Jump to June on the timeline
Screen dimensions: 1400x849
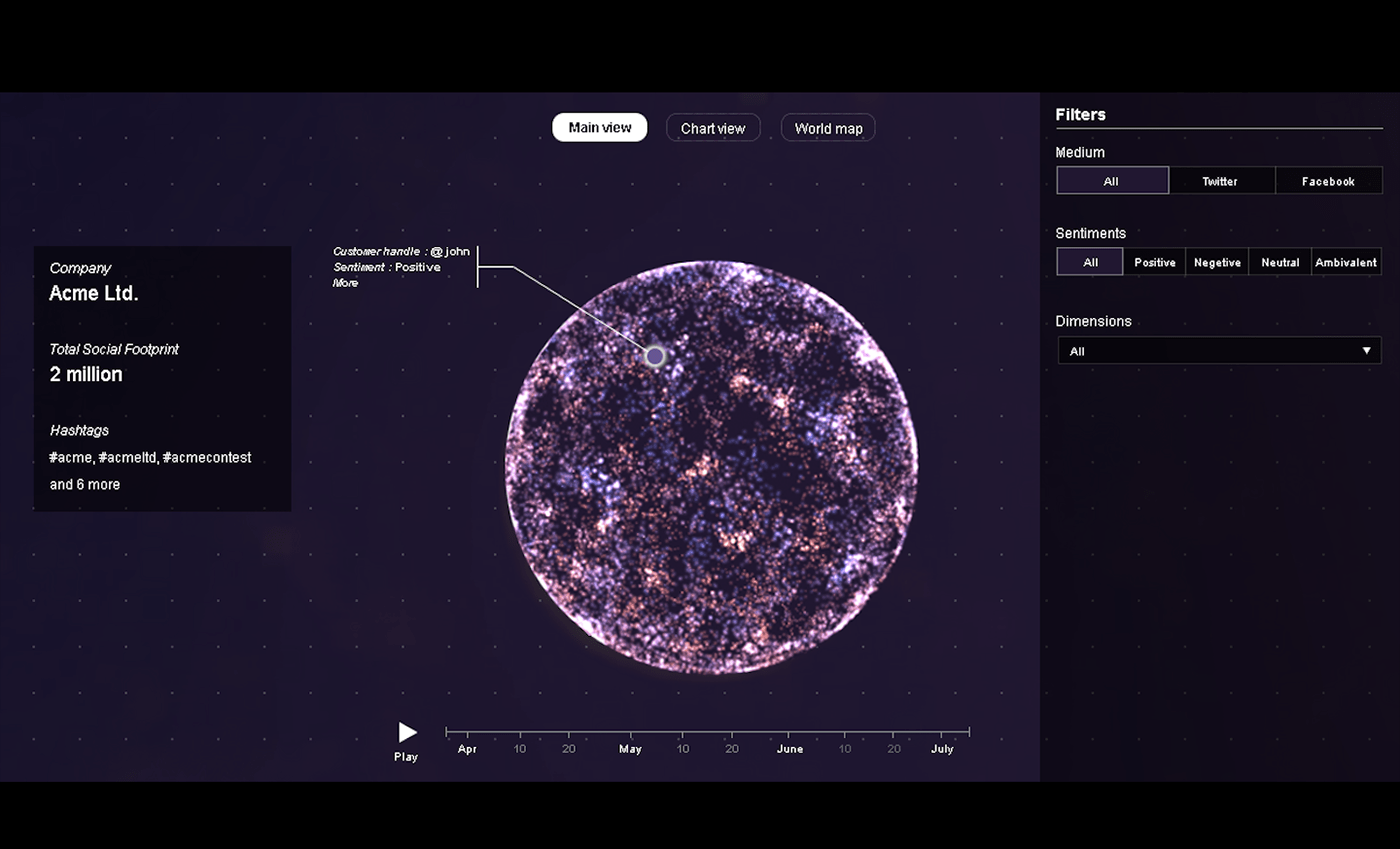[790, 748]
